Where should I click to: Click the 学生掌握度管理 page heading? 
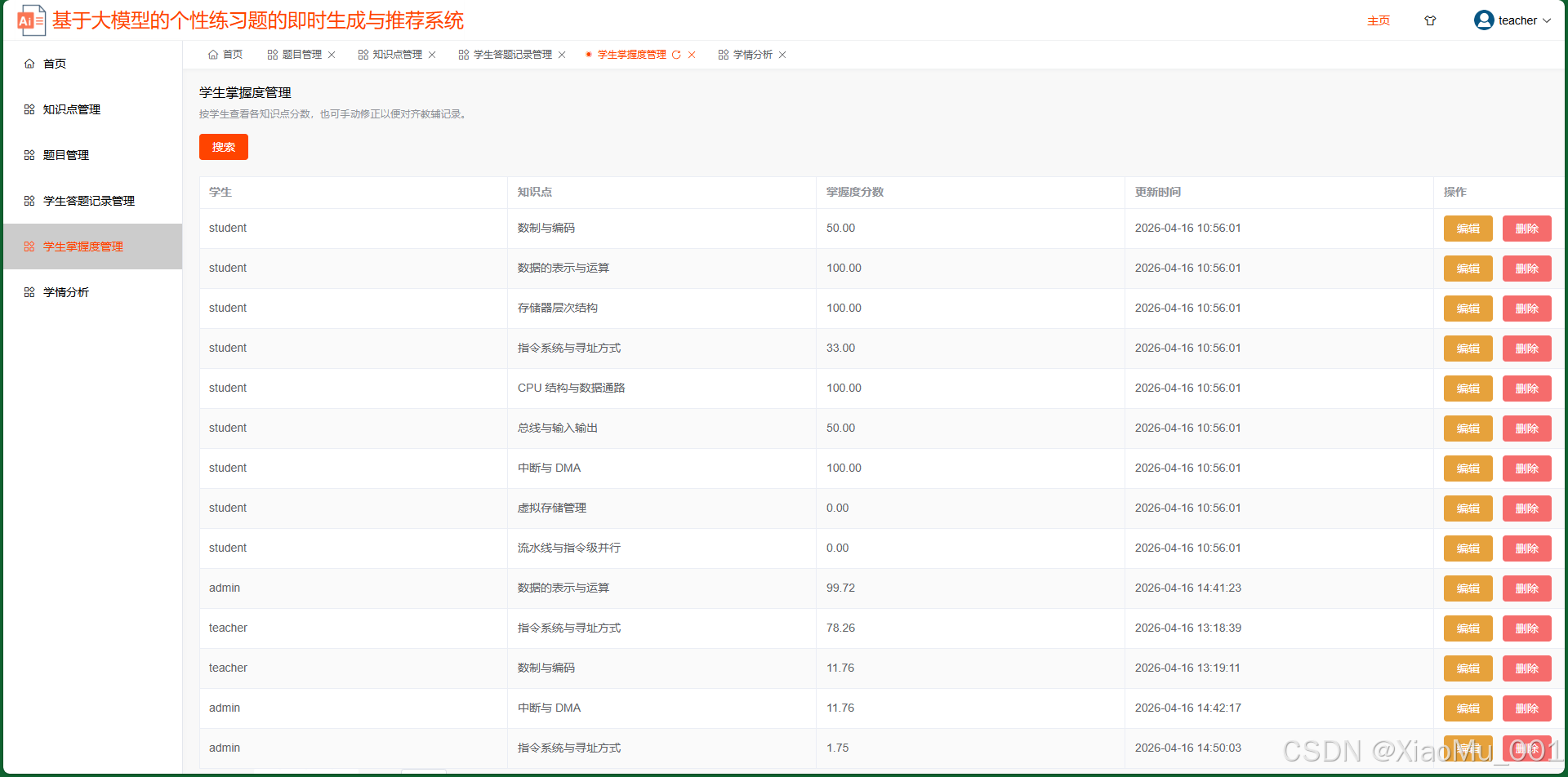coord(245,93)
